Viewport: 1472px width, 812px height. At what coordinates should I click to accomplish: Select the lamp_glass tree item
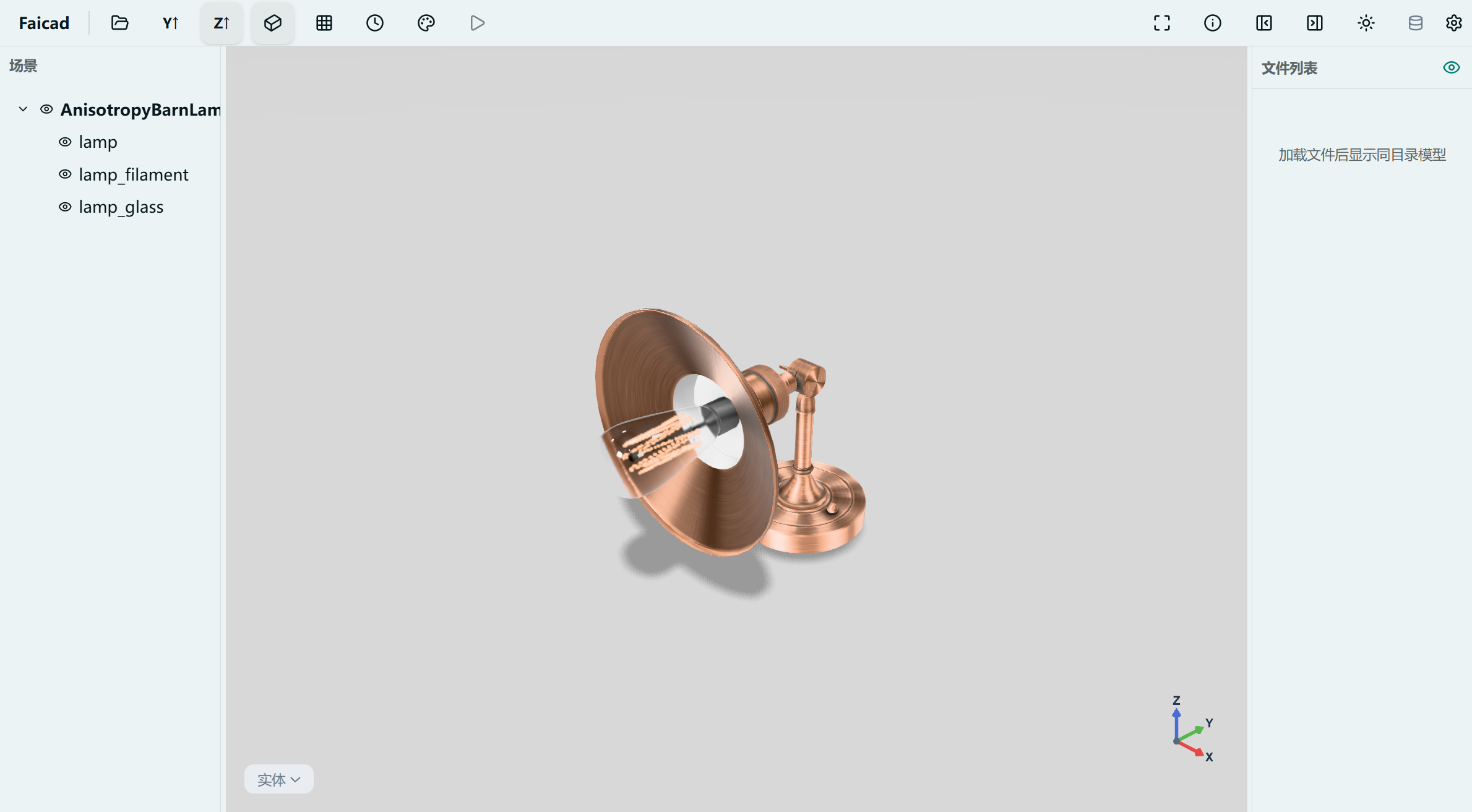(x=121, y=207)
